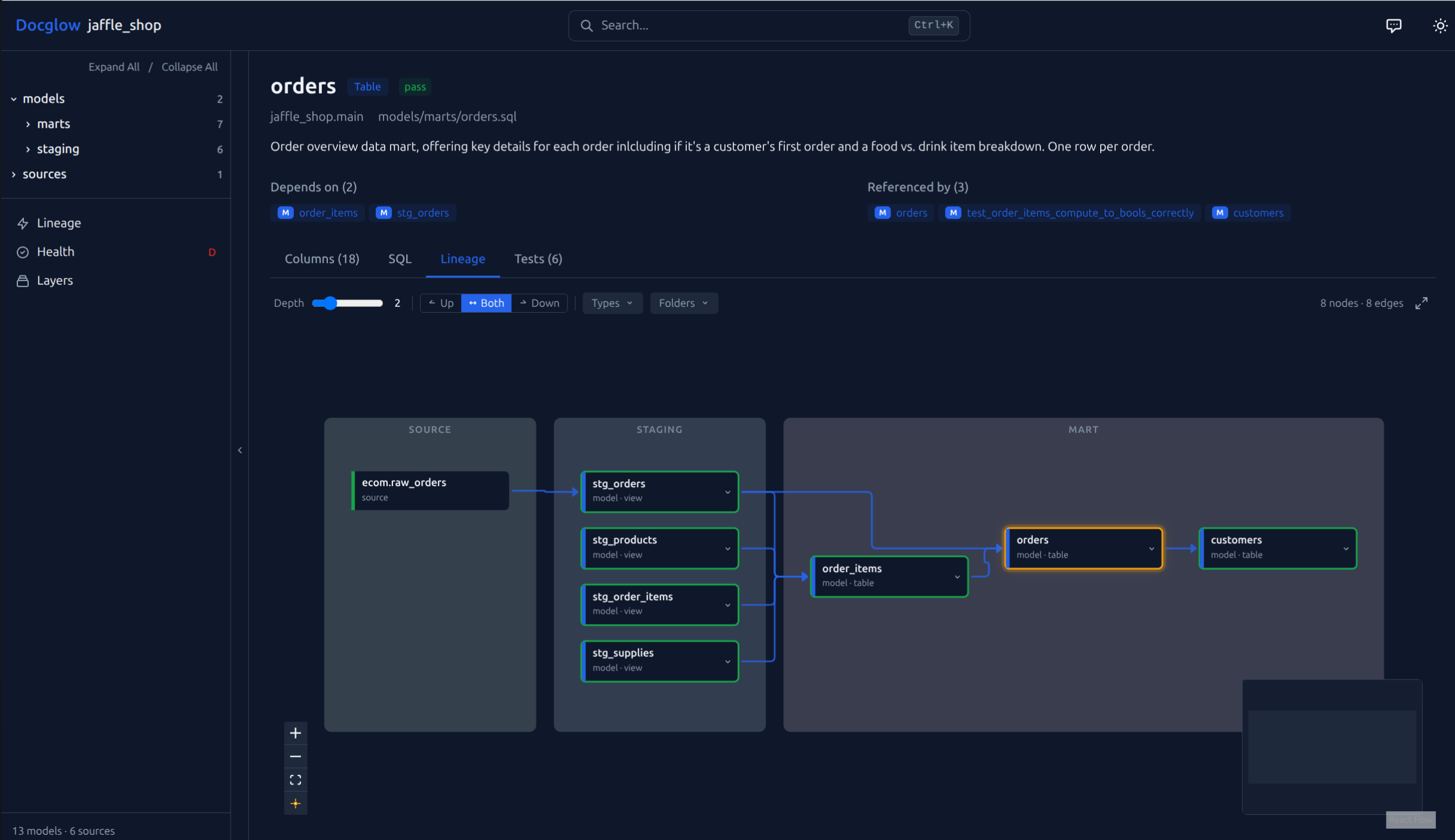Select Lineage in the left sidebar

(x=59, y=223)
